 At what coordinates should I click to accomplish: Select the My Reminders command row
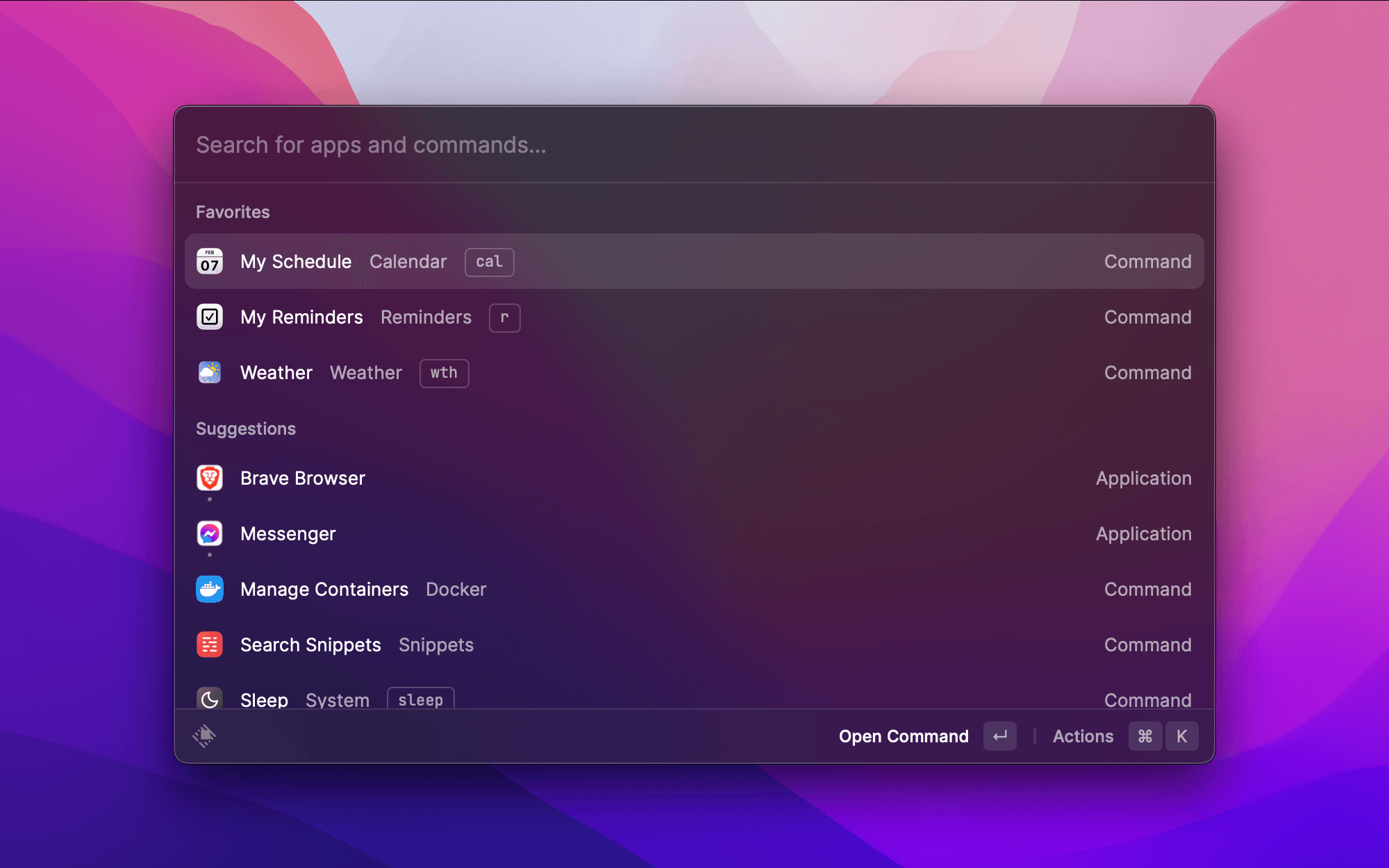pyautogui.click(x=694, y=317)
